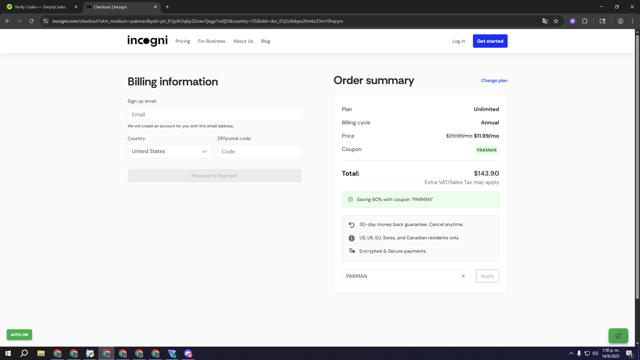Click the green PAKMAN coupon tag
The height and width of the screenshot is (360, 640).
tap(486, 150)
